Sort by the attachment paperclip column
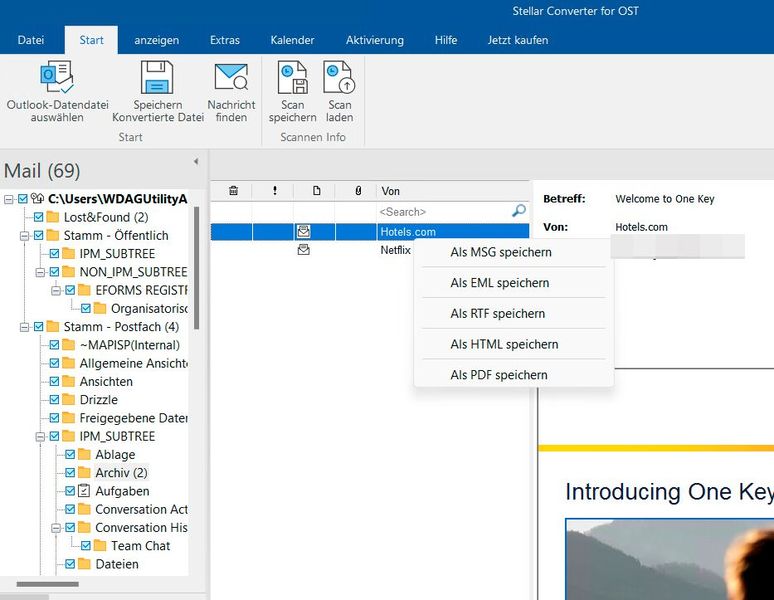This screenshot has height=600, width=774. click(x=358, y=191)
